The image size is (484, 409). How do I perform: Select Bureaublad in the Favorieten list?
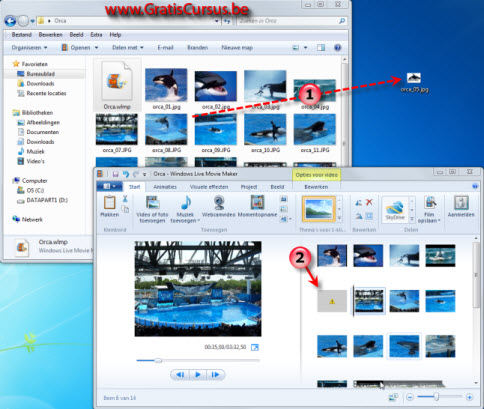(x=40, y=74)
